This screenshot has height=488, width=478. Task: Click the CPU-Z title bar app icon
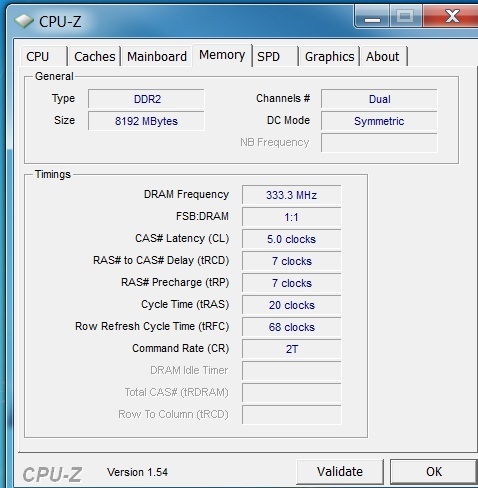[24, 21]
